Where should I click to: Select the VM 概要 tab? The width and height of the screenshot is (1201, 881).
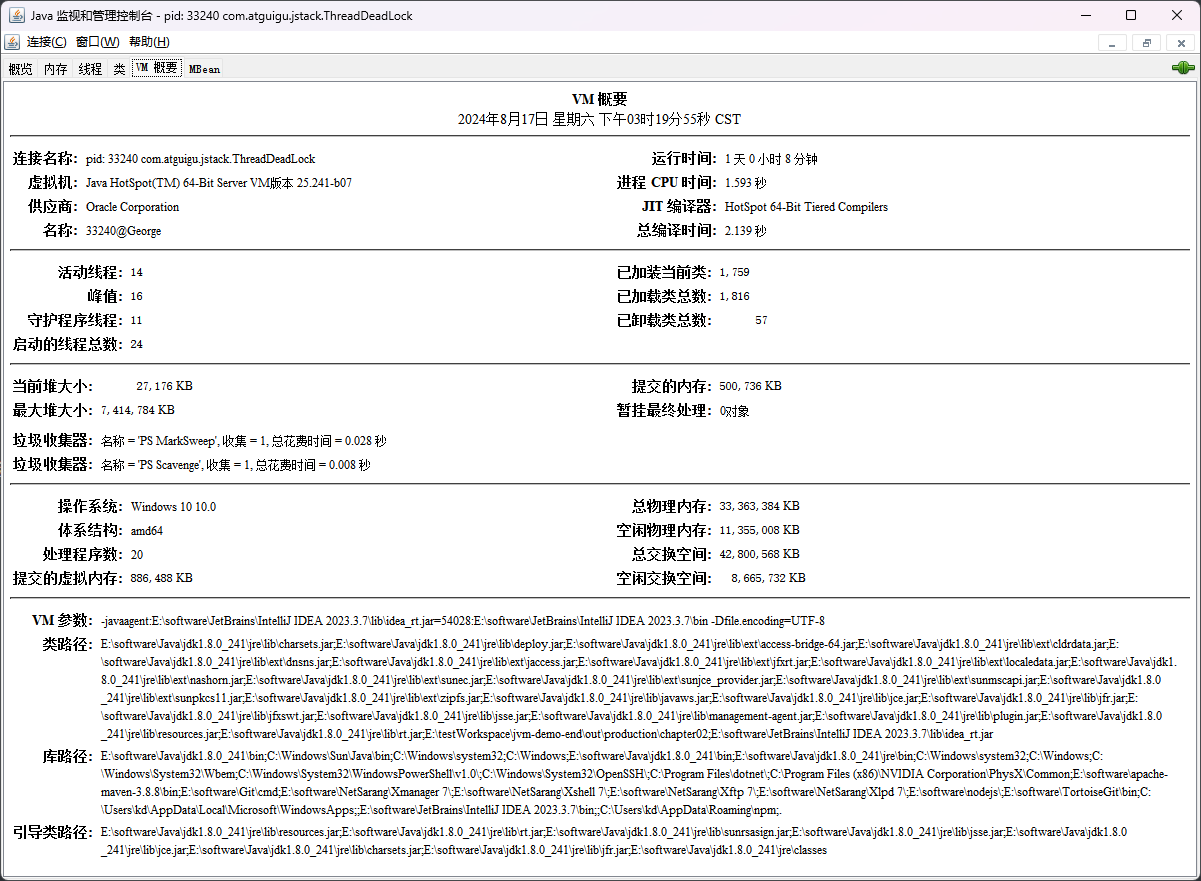pos(156,68)
